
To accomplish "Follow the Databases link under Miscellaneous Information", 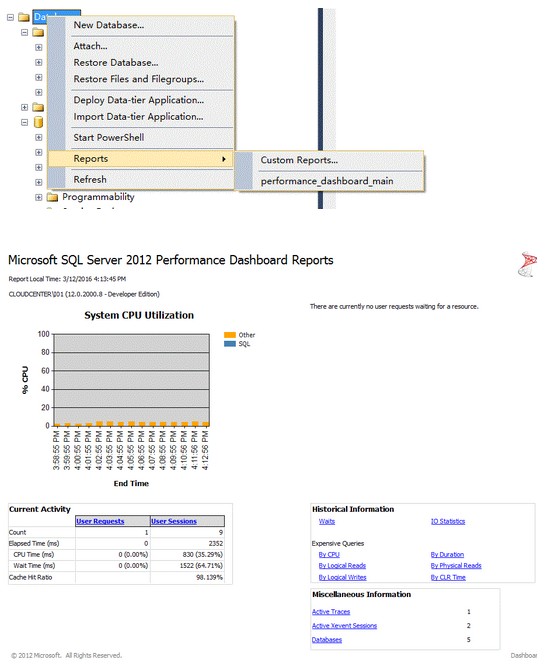I will click(327, 640).
